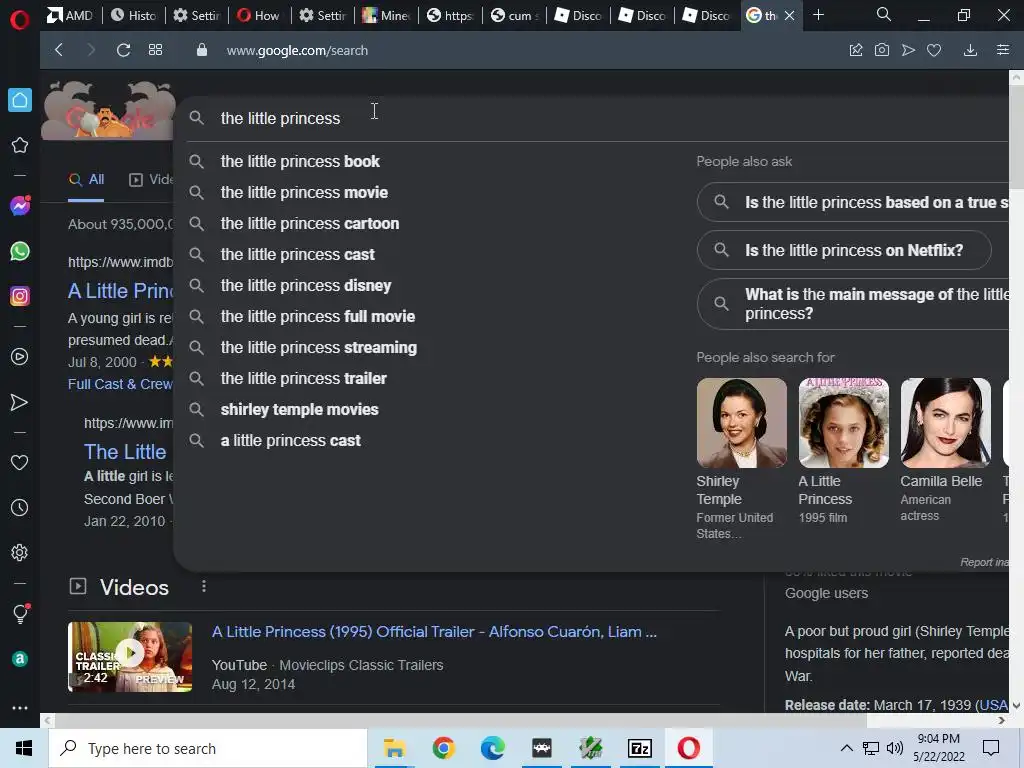Screen dimensions: 1024x768
Task: Open Windows Start menu
Action: pyautogui.click(x=24, y=748)
